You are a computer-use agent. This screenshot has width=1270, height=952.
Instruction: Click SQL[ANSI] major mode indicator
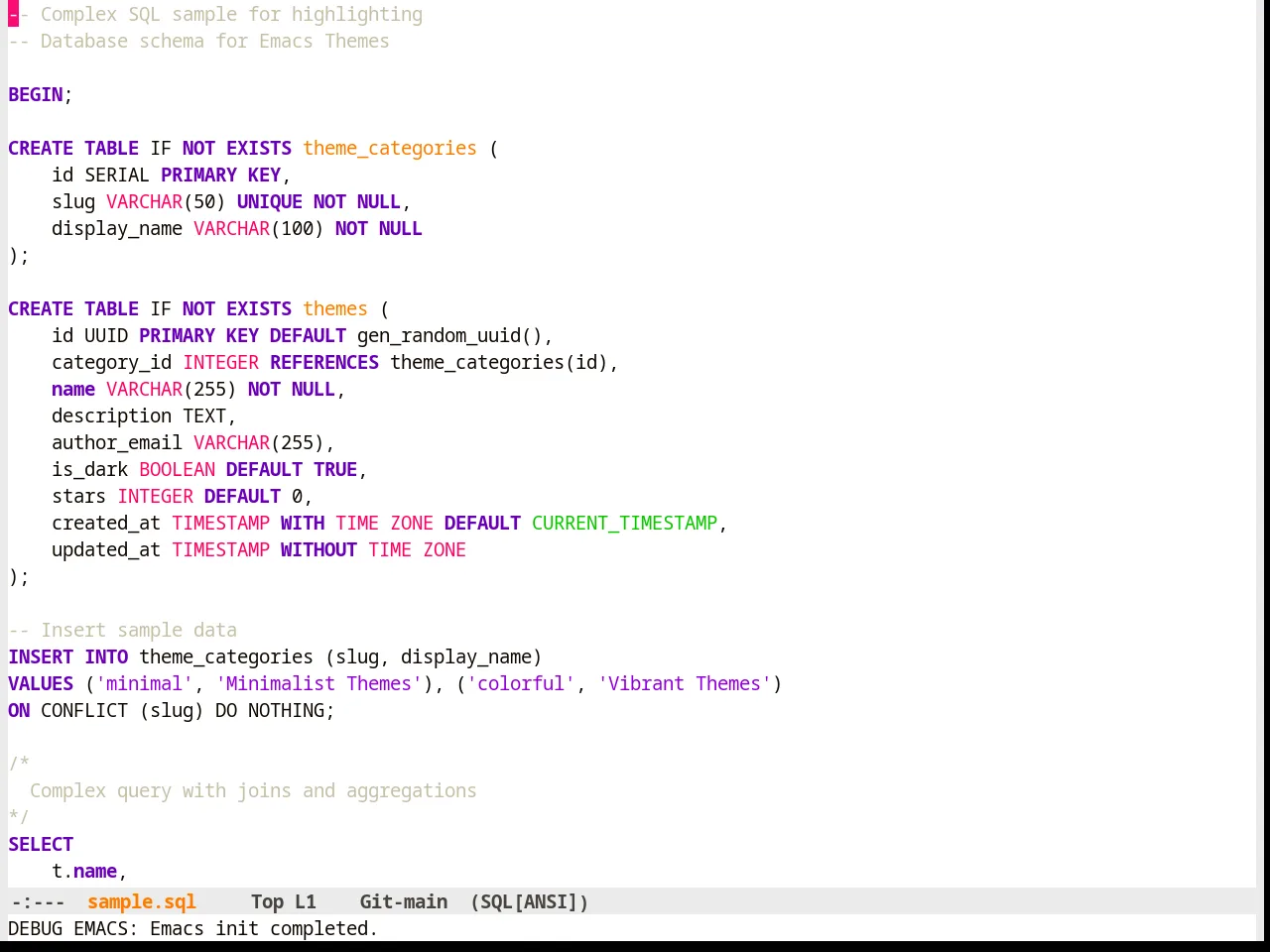[530, 901]
